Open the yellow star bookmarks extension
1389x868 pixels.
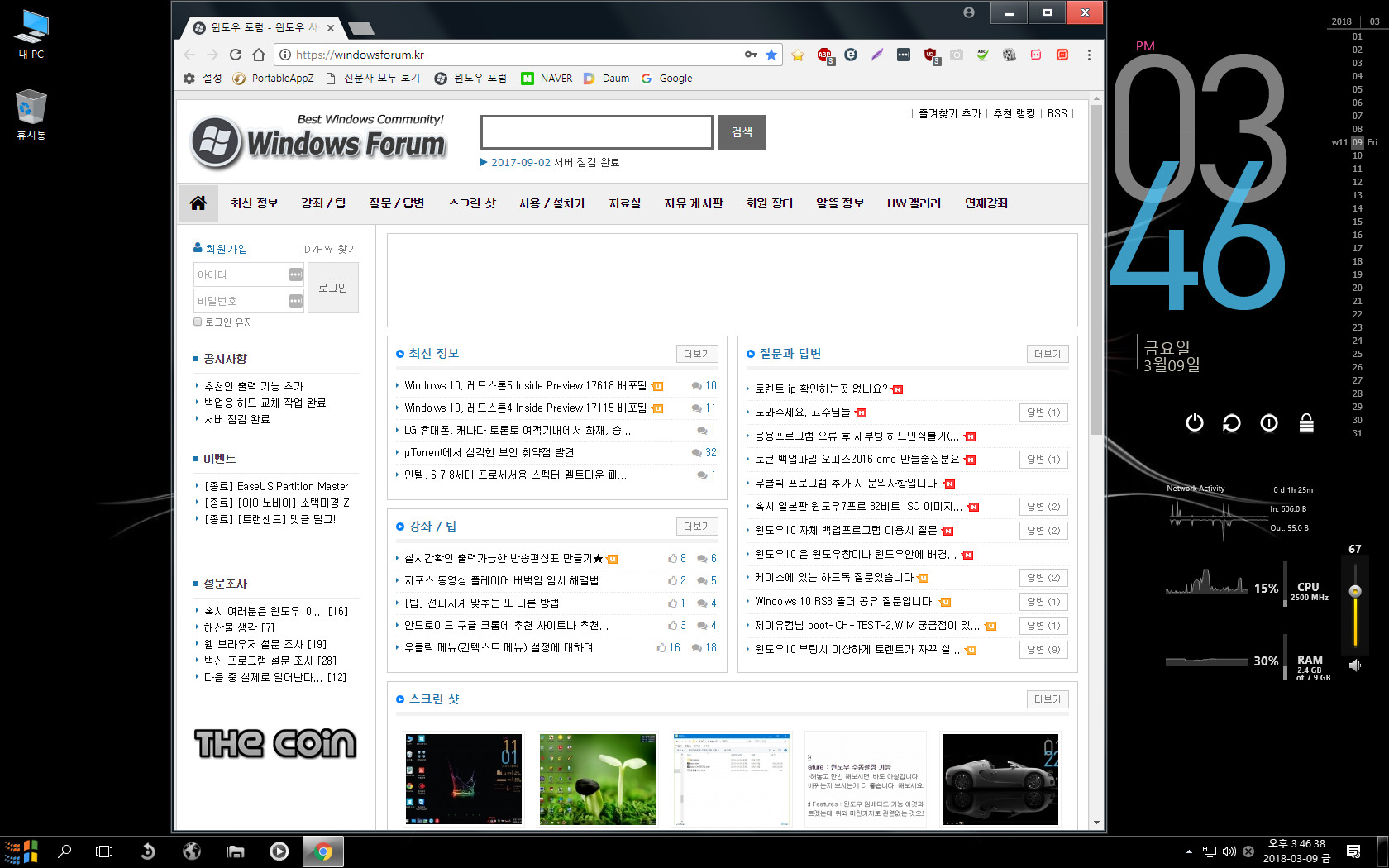[798, 55]
